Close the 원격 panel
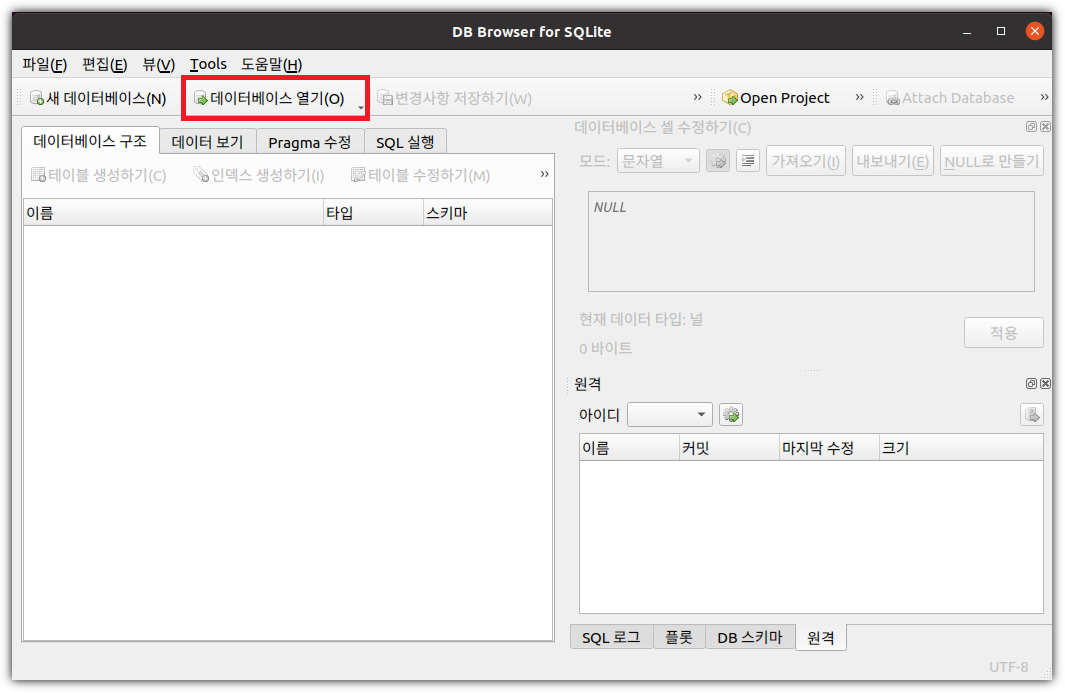 pos(1045,383)
